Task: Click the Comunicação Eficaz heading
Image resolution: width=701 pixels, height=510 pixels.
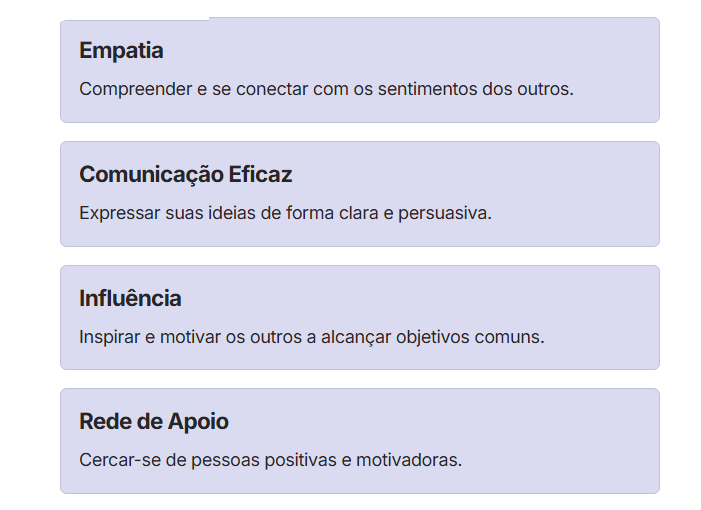Action: (x=186, y=174)
